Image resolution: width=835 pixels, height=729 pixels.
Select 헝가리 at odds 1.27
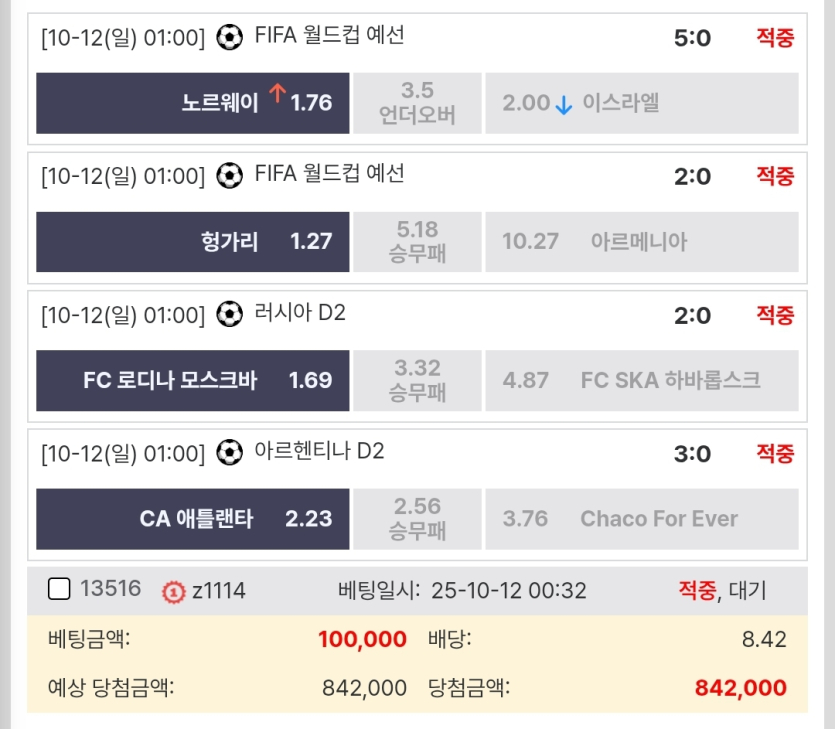pos(190,242)
